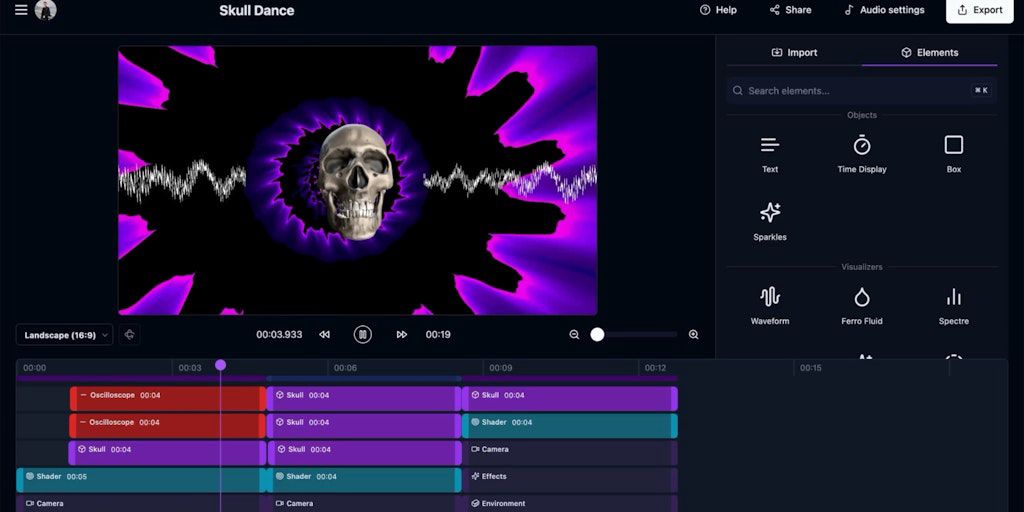Viewport: 1024px width, 512px height.
Task: Select the Waveform visualizer
Action: [769, 305]
